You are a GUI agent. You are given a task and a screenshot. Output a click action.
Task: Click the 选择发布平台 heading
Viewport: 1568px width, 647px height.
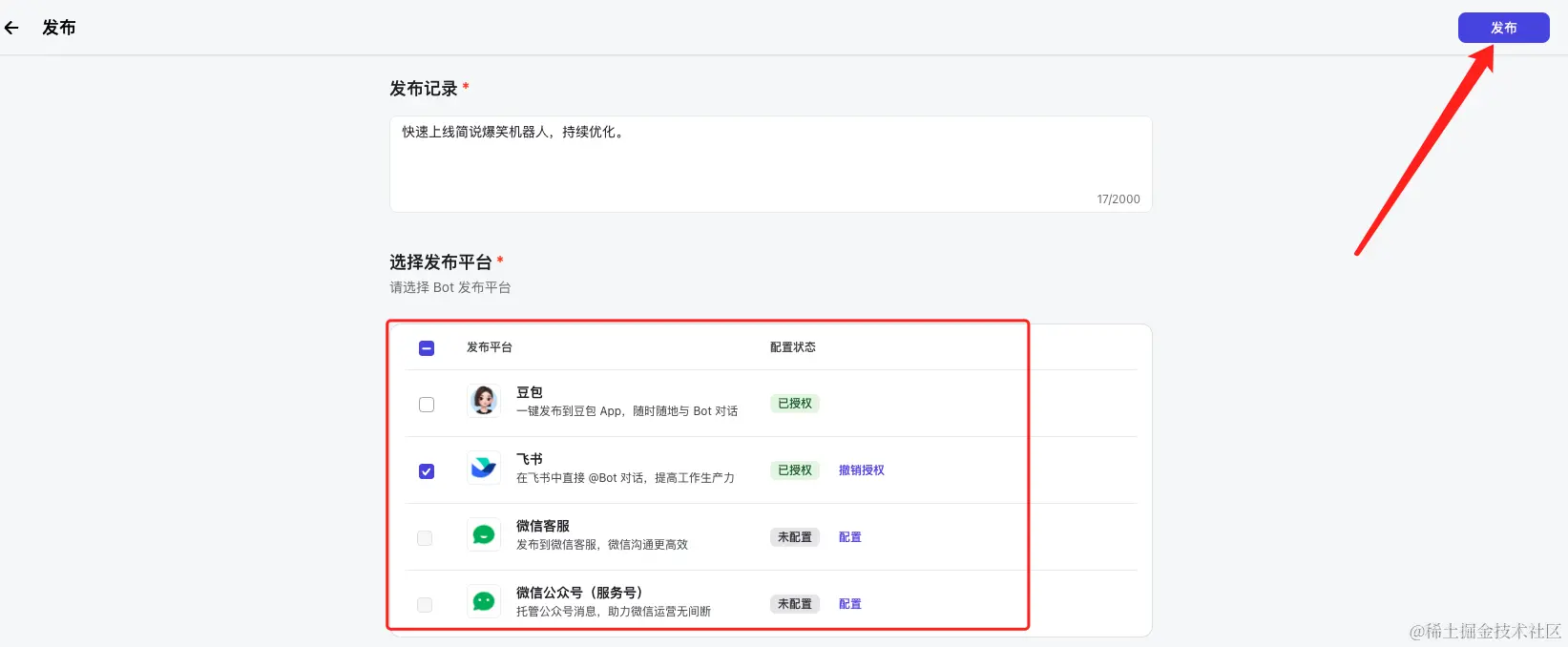pos(441,262)
